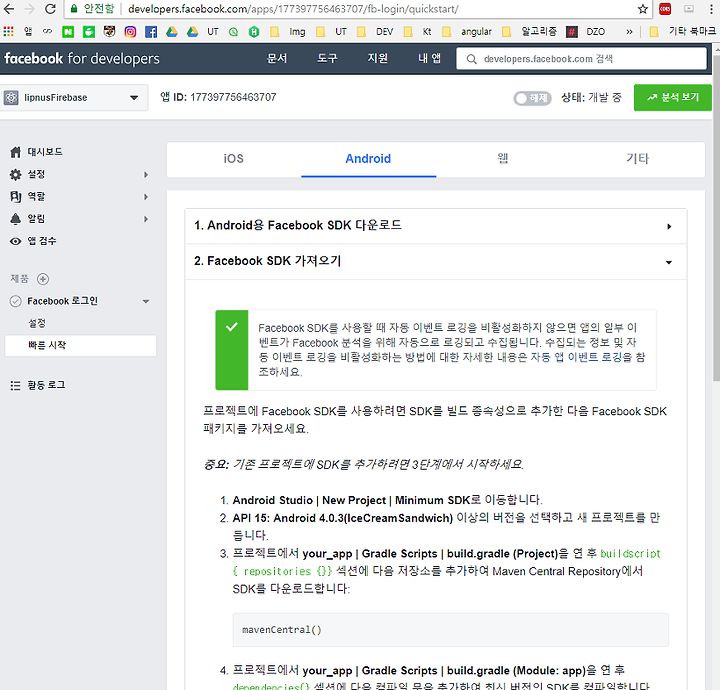This screenshot has width=720, height=690.
Task: Collapse the Facebook 로그인 sidebar section
Action: pyautogui.click(x=146, y=302)
